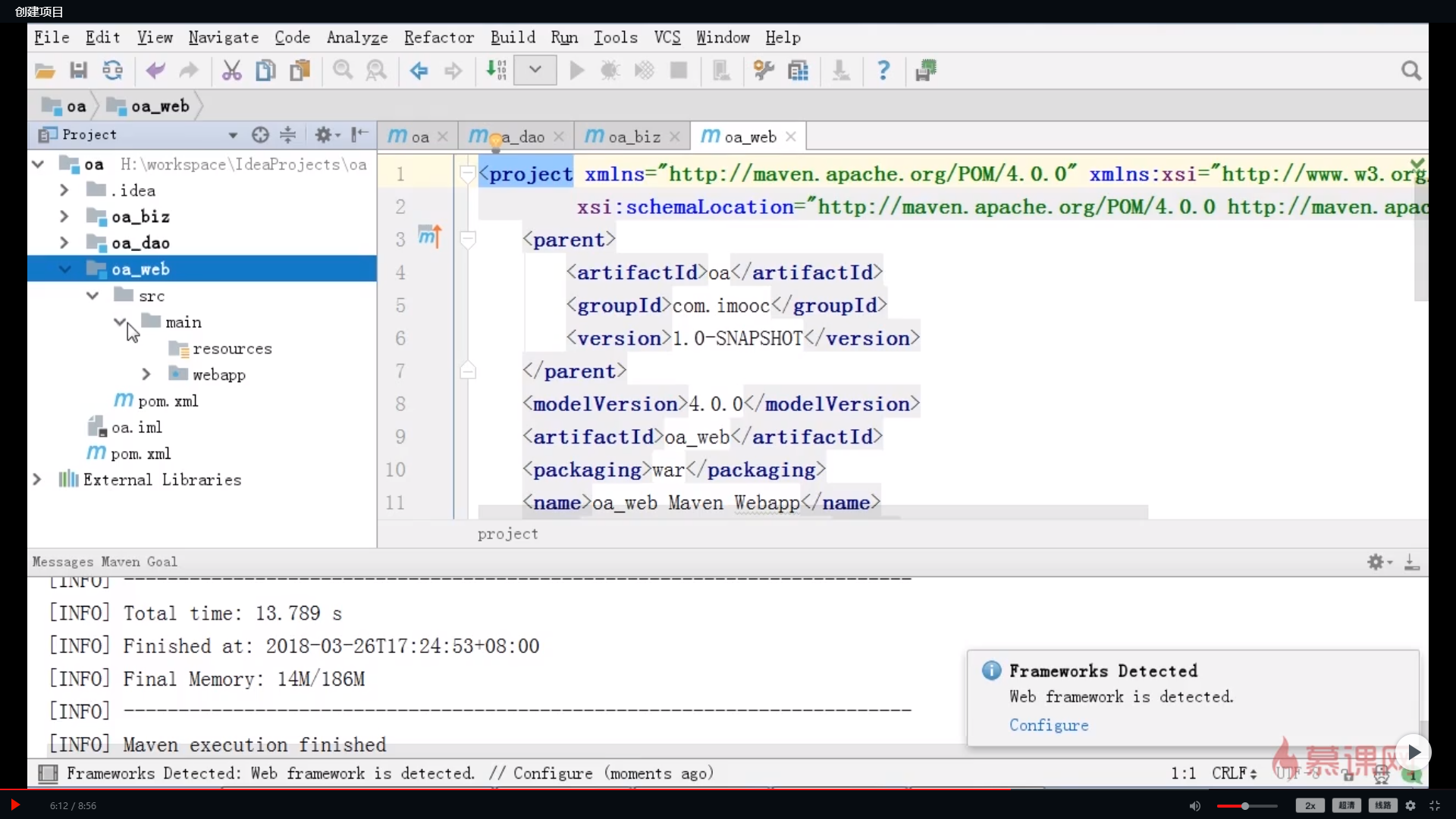Screen dimensions: 1456x819
Task: Open the VCS menu
Action: pos(667,37)
